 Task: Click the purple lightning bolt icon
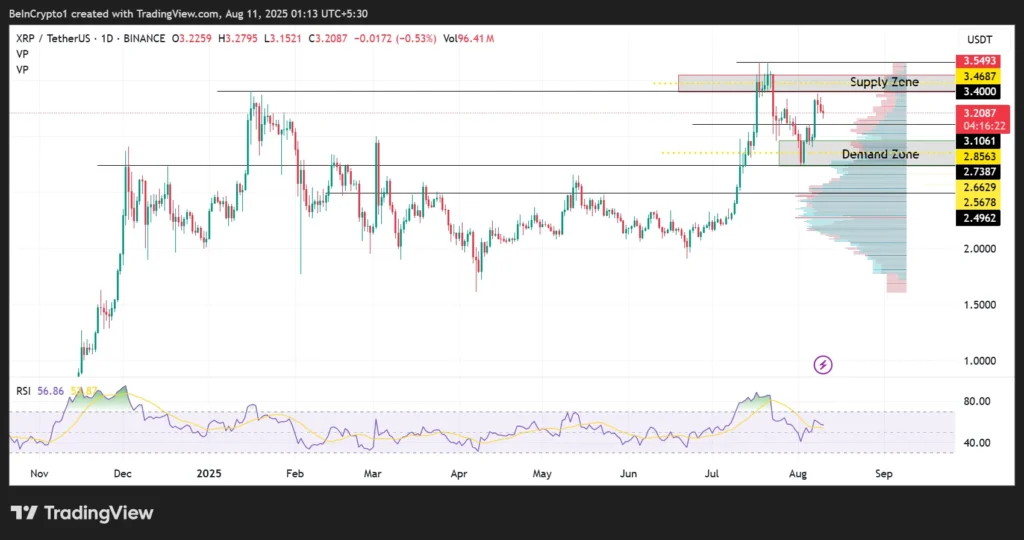click(x=822, y=365)
